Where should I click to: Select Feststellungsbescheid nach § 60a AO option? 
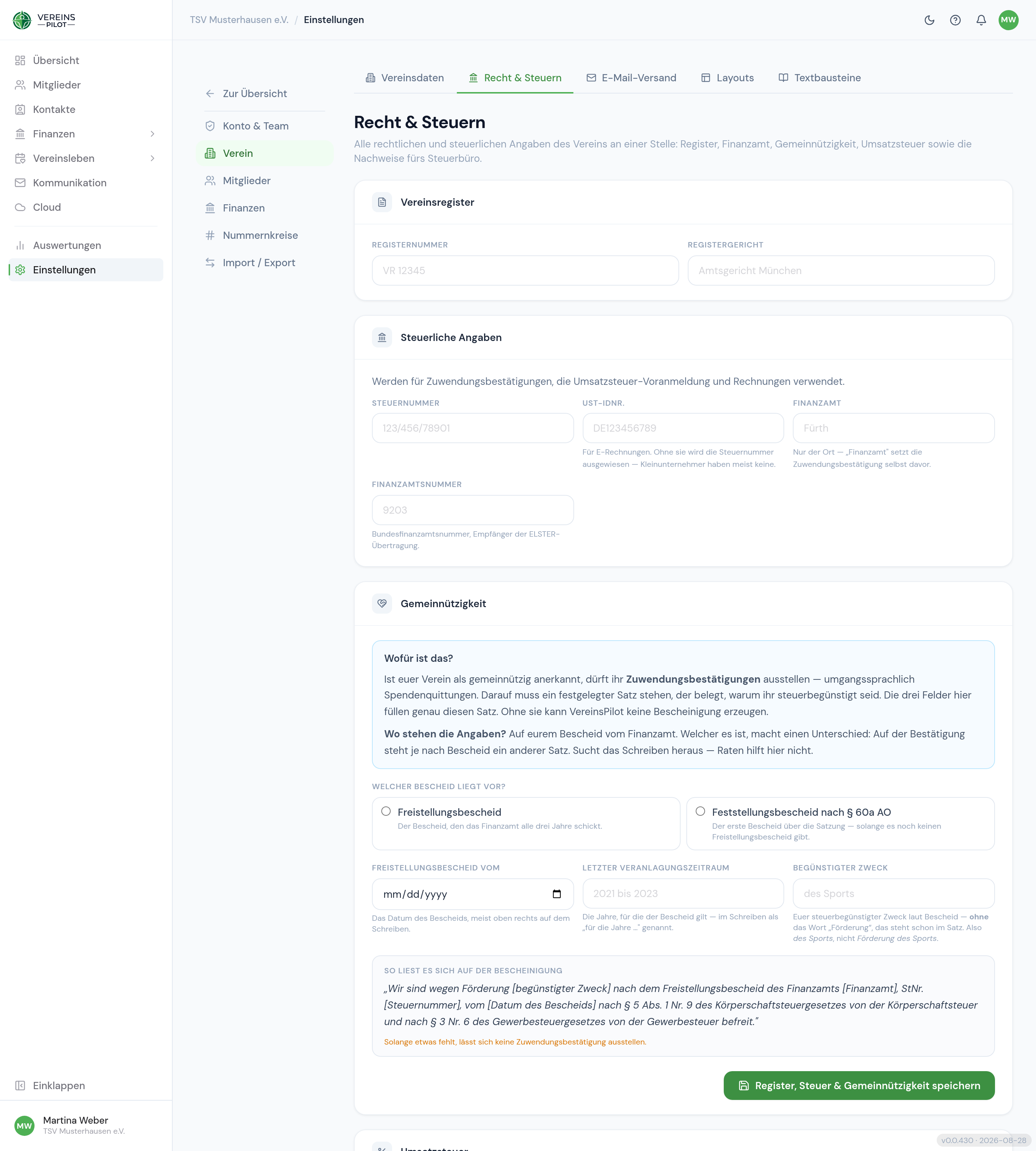[x=700, y=811]
